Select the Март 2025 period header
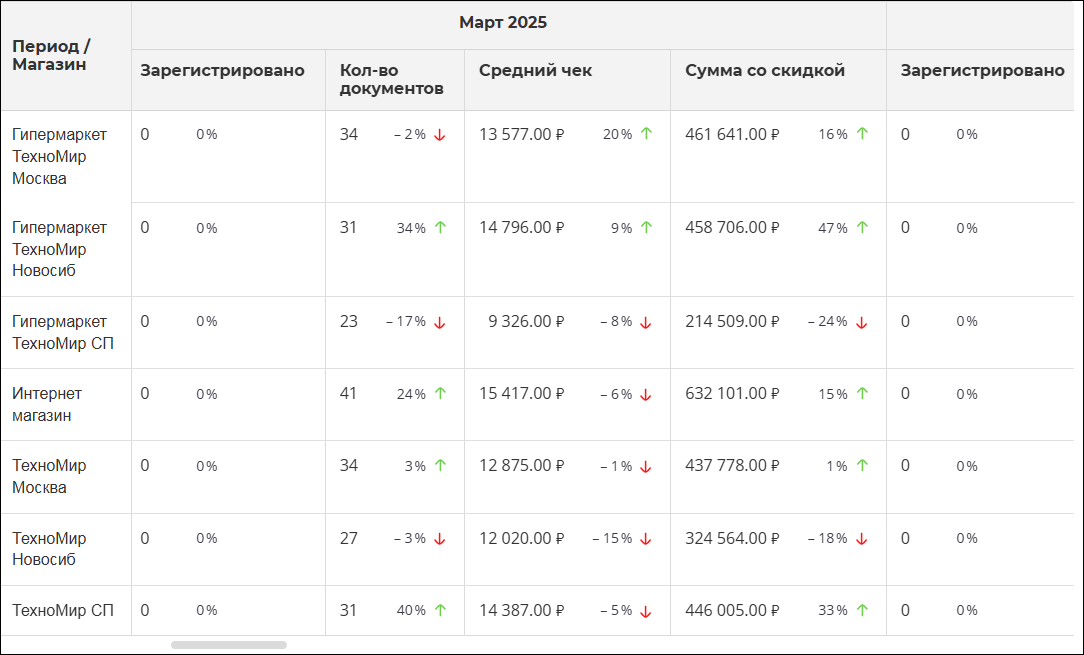 pos(503,23)
